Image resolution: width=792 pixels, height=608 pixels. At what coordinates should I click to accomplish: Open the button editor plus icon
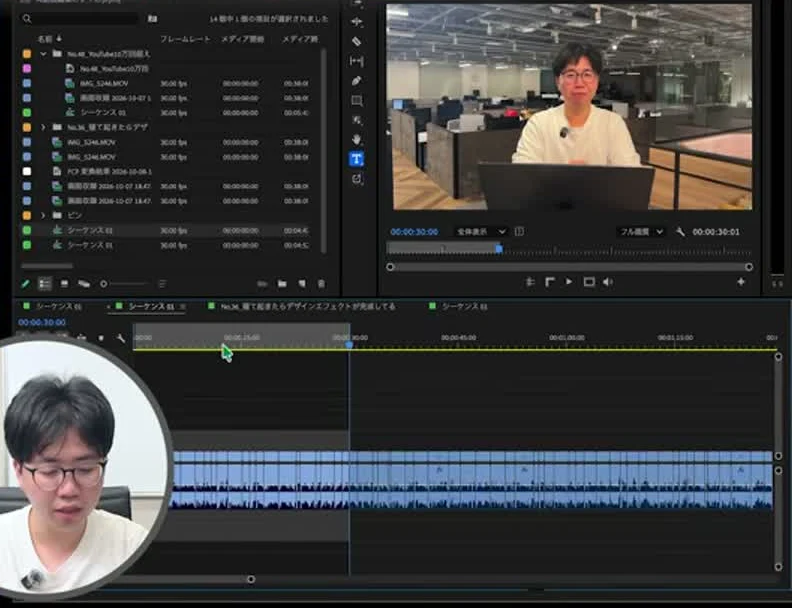coord(741,282)
